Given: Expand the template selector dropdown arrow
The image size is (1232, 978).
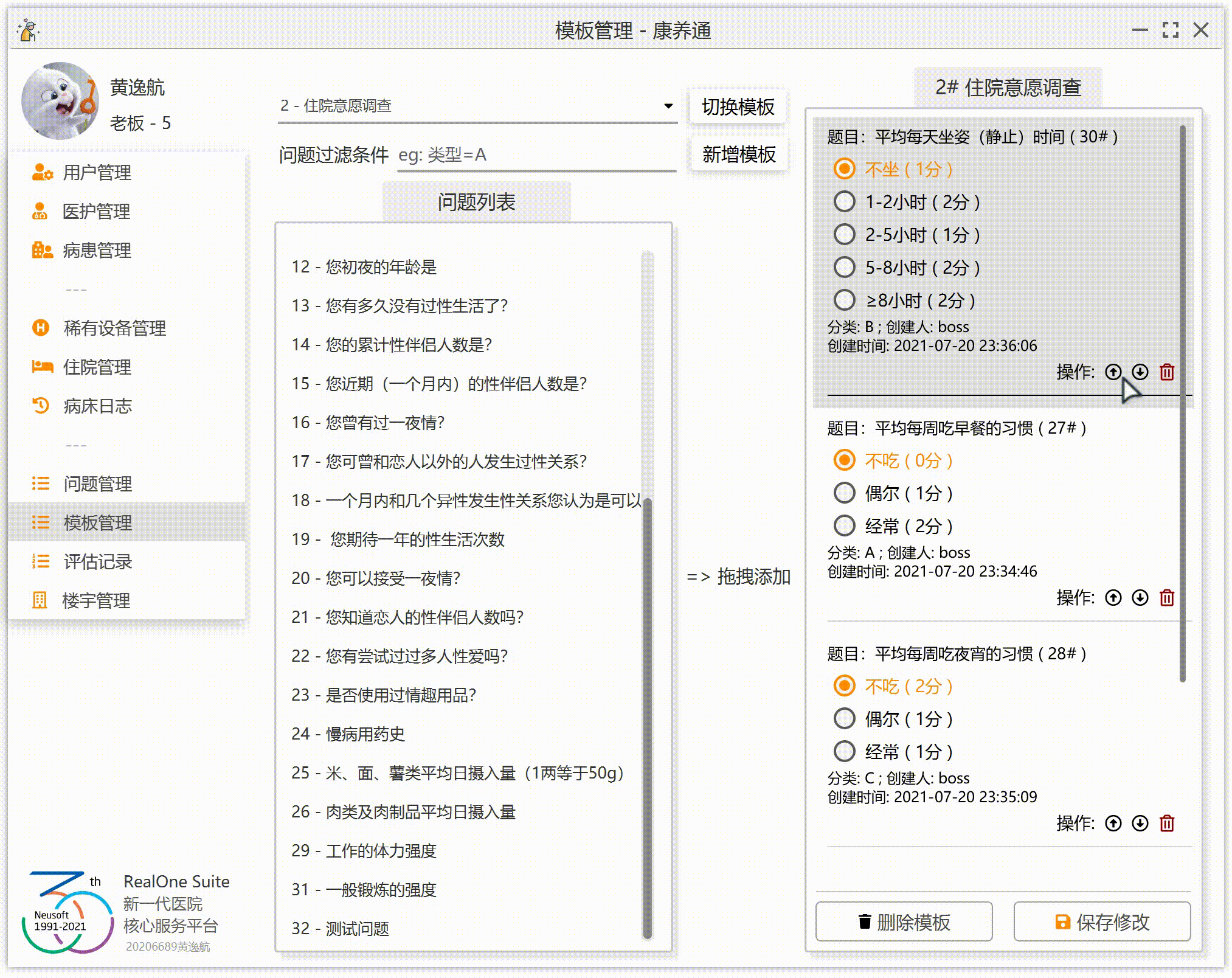Looking at the screenshot, I should (x=668, y=106).
